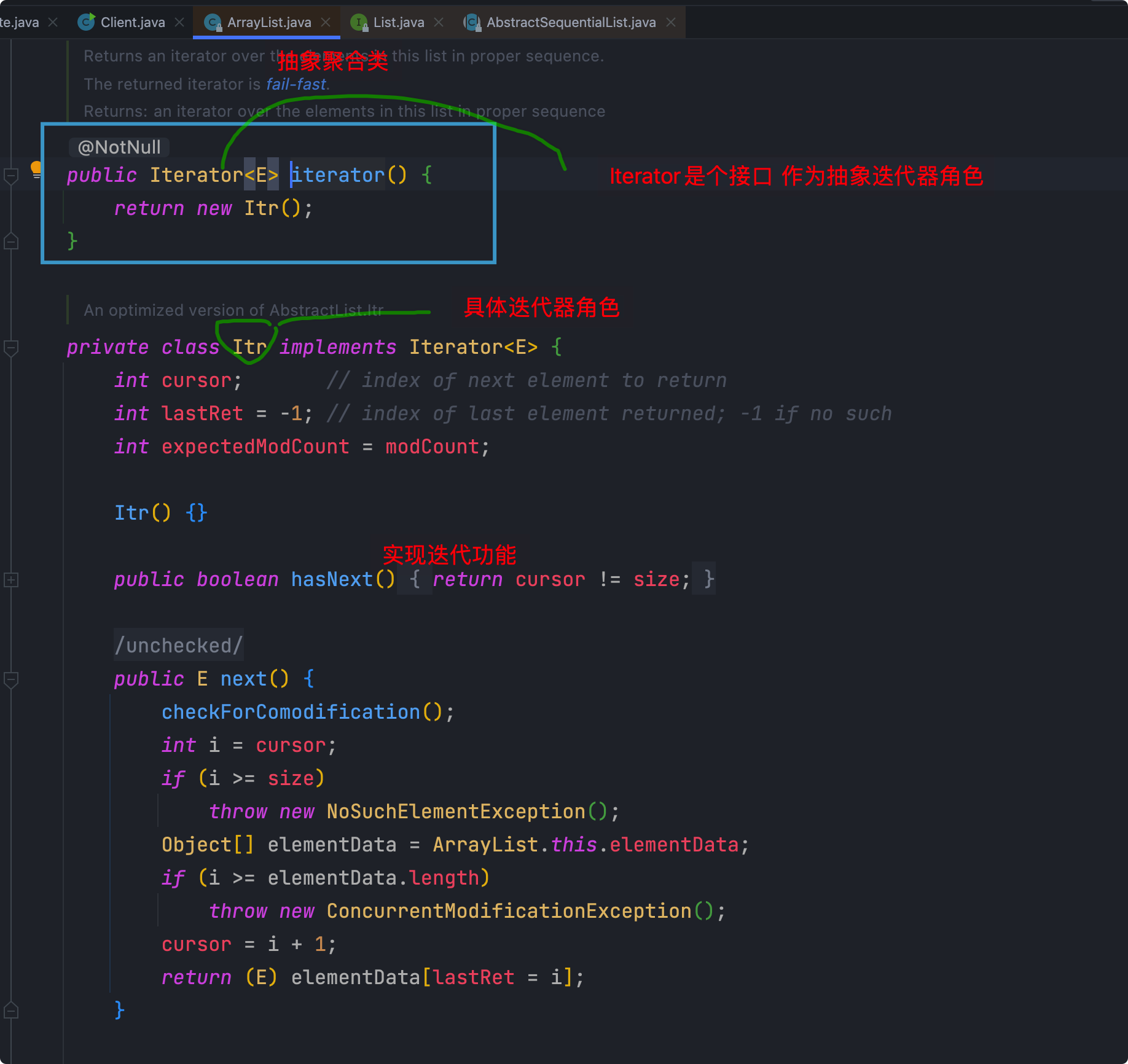Collapse the next() method with gutter fold arrow
Viewport: 1128px width, 1064px height.
[x=11, y=679]
